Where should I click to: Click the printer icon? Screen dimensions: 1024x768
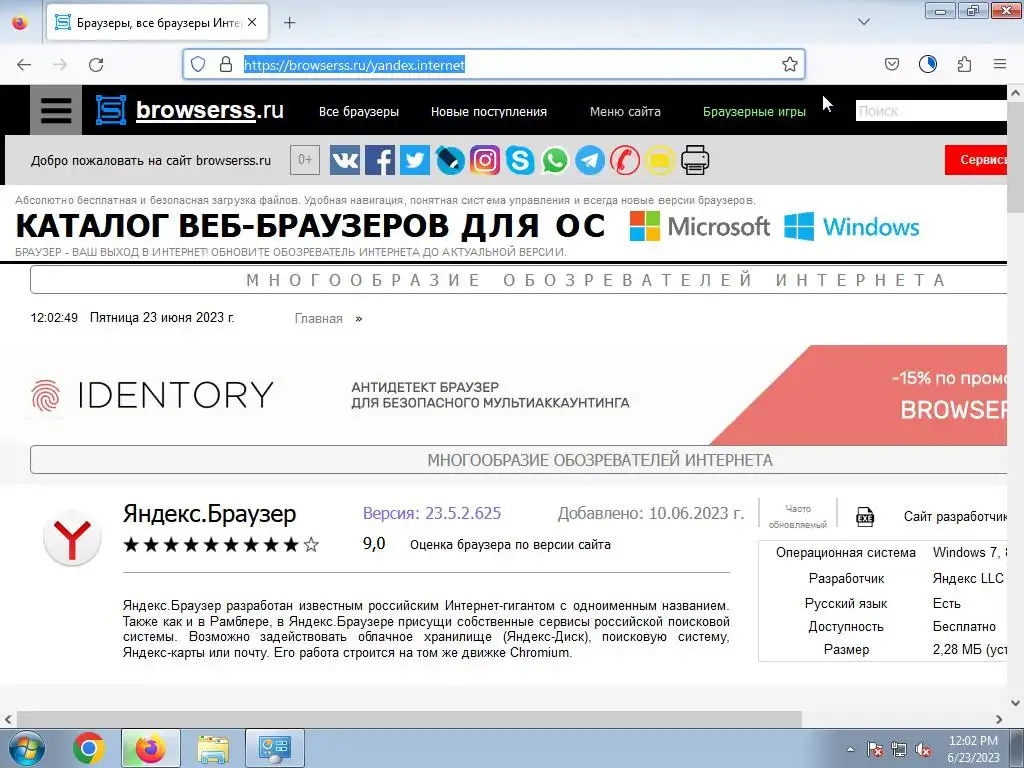tap(695, 160)
